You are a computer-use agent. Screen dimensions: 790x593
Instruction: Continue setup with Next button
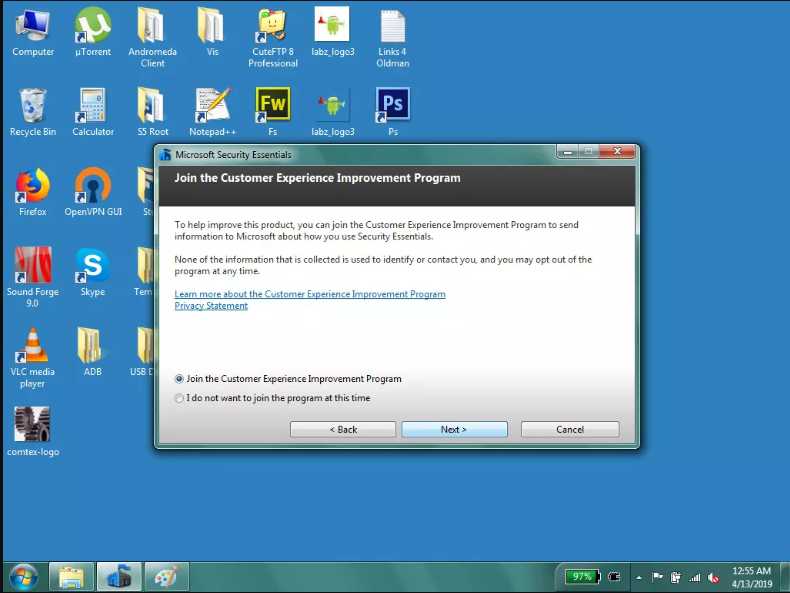point(454,430)
